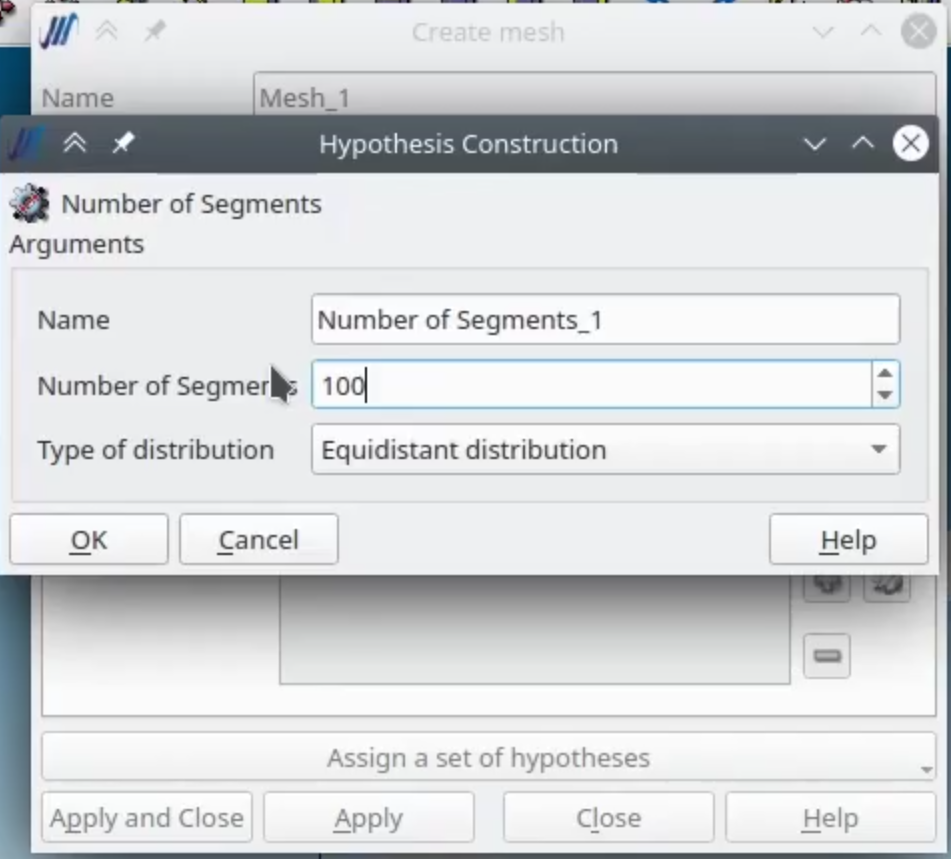Expand Assign a set of hypotheses menu

489,757
